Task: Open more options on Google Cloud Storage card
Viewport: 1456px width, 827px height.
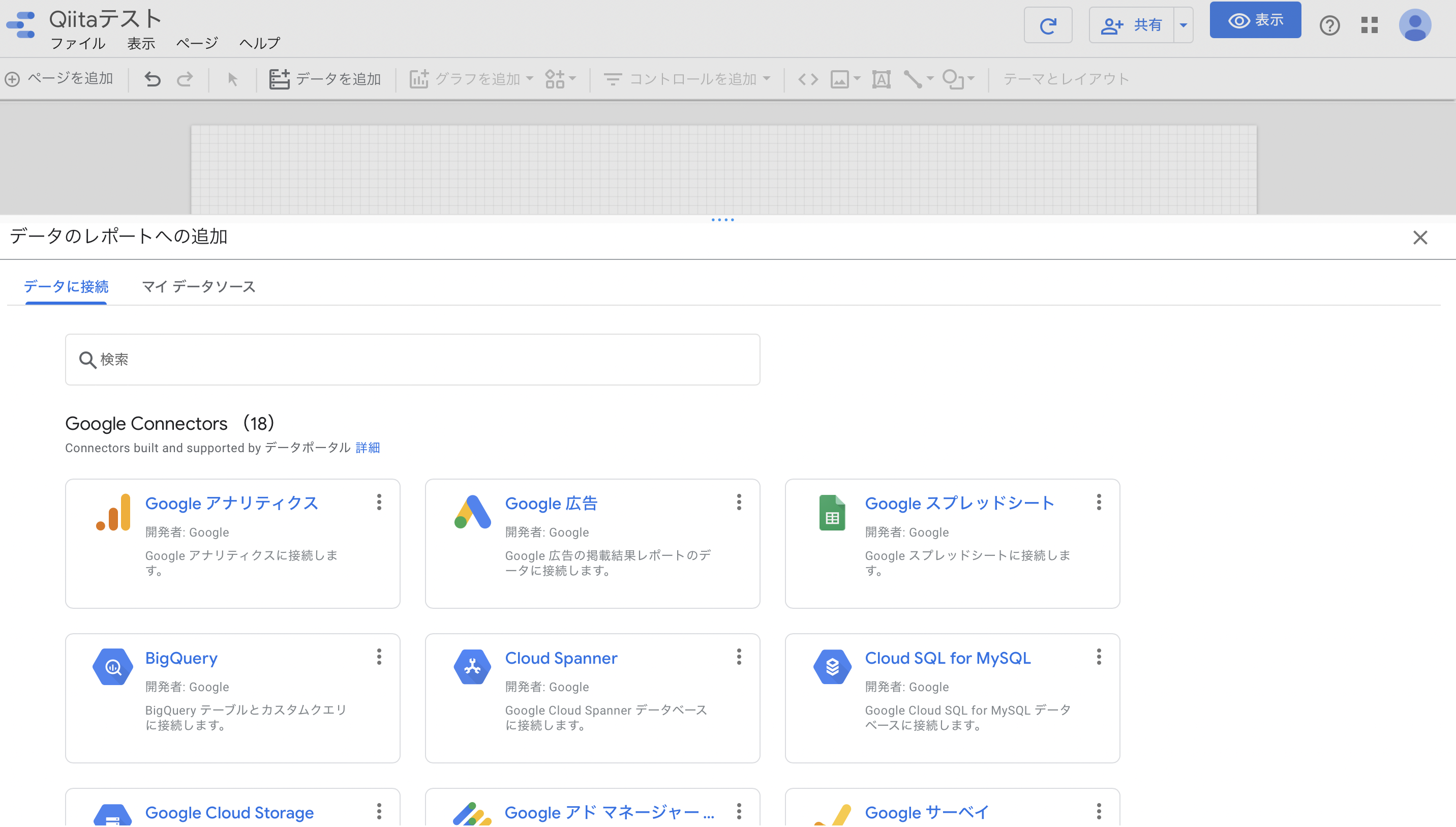Action: 379,811
